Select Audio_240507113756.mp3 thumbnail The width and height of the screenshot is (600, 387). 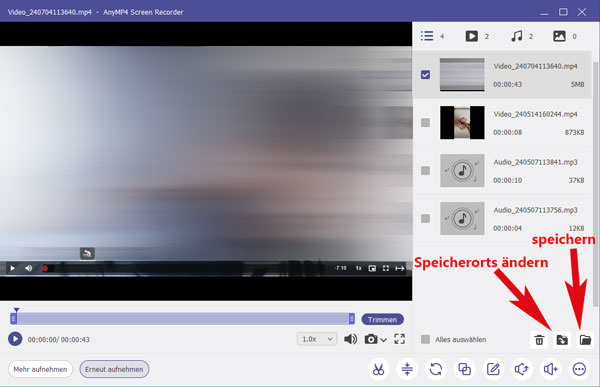click(x=462, y=218)
